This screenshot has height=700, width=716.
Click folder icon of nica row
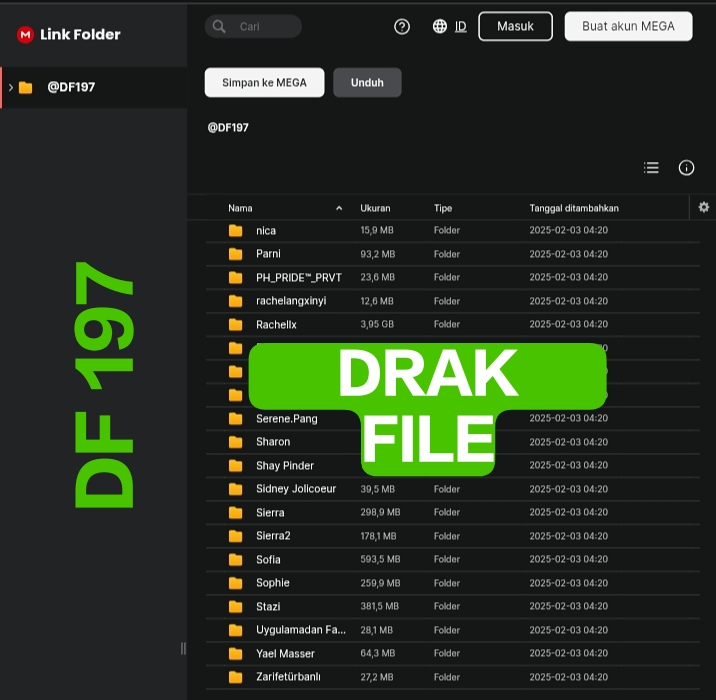[x=236, y=230]
